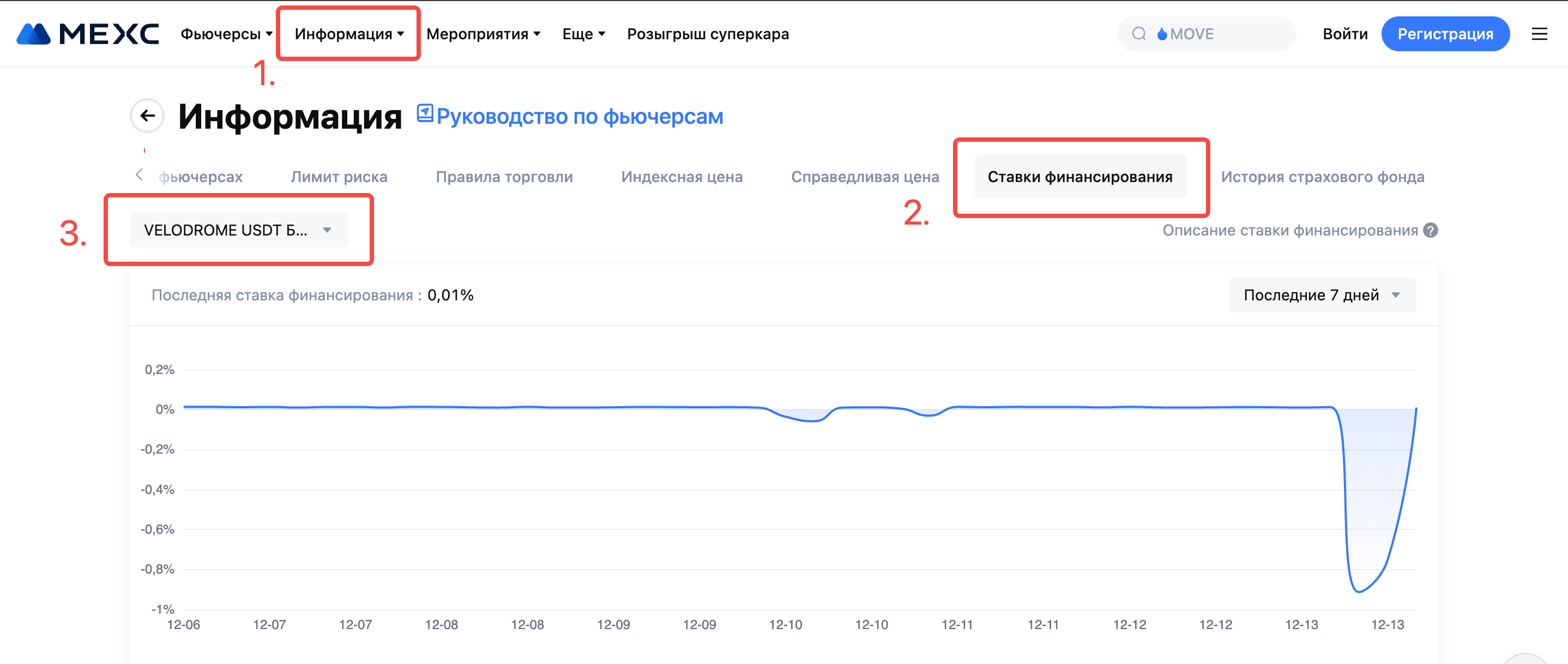Image resolution: width=1568 pixels, height=664 pixels.
Task: Open the История страхового фонда tab
Action: coord(1322,177)
